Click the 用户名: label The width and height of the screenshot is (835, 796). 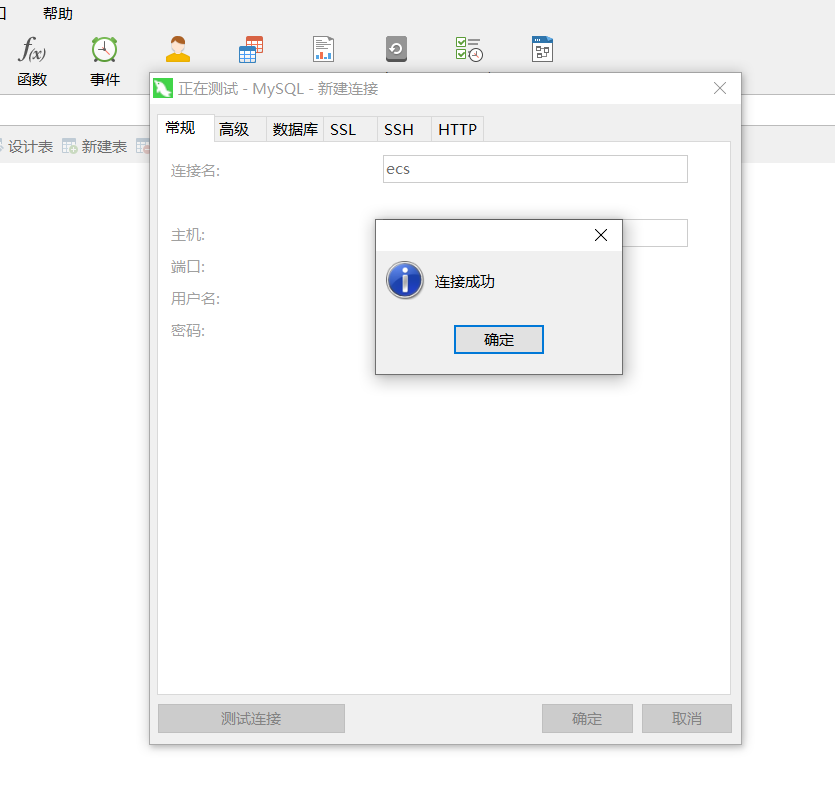[195, 299]
